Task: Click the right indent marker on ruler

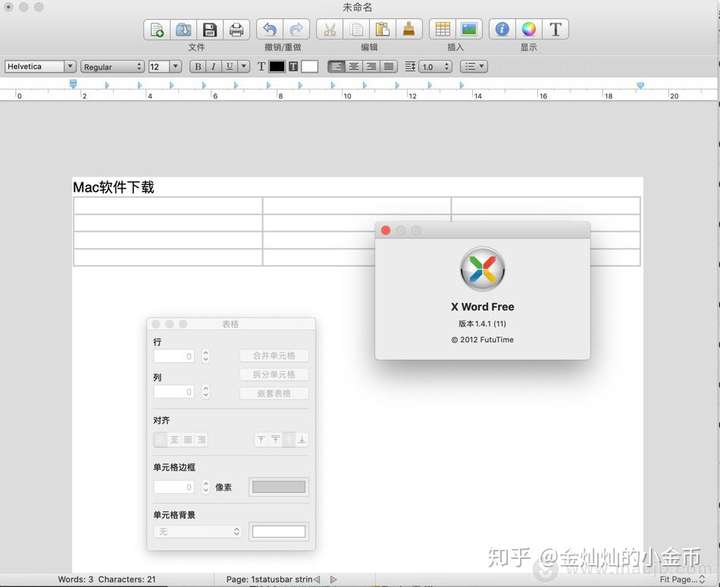Action: [x=641, y=85]
